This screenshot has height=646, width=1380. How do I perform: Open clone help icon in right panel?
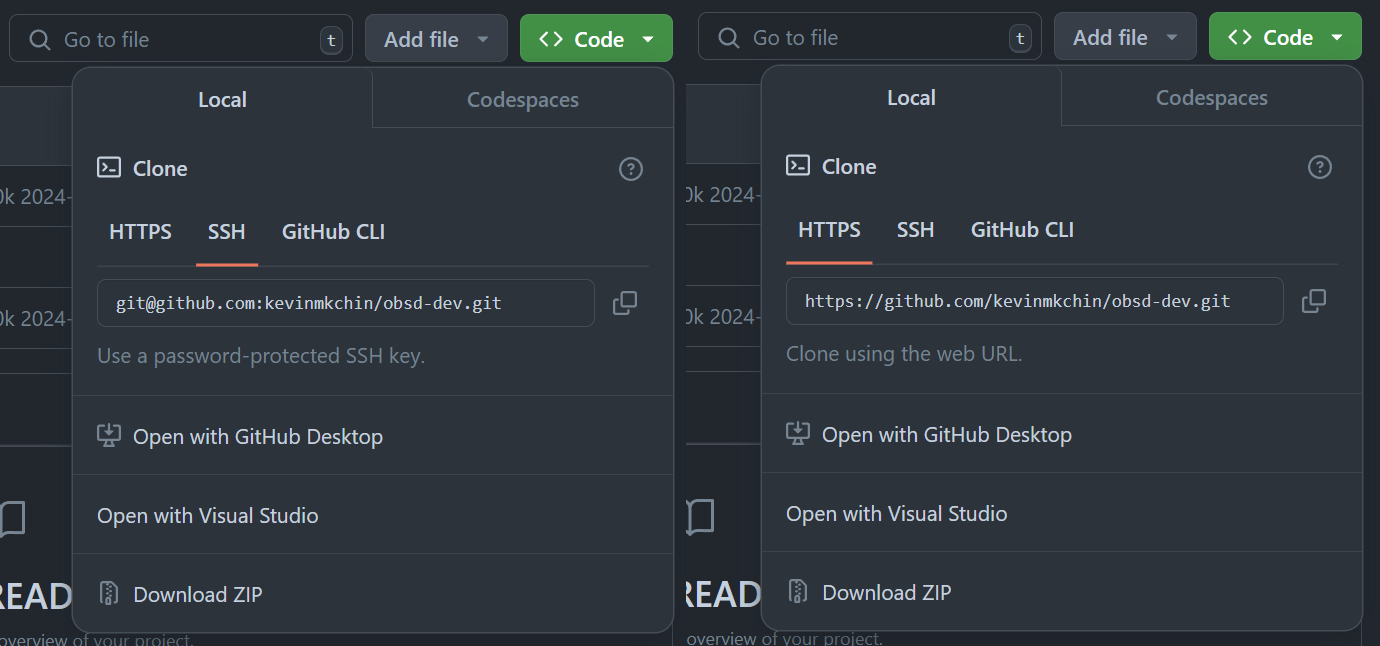(1320, 167)
